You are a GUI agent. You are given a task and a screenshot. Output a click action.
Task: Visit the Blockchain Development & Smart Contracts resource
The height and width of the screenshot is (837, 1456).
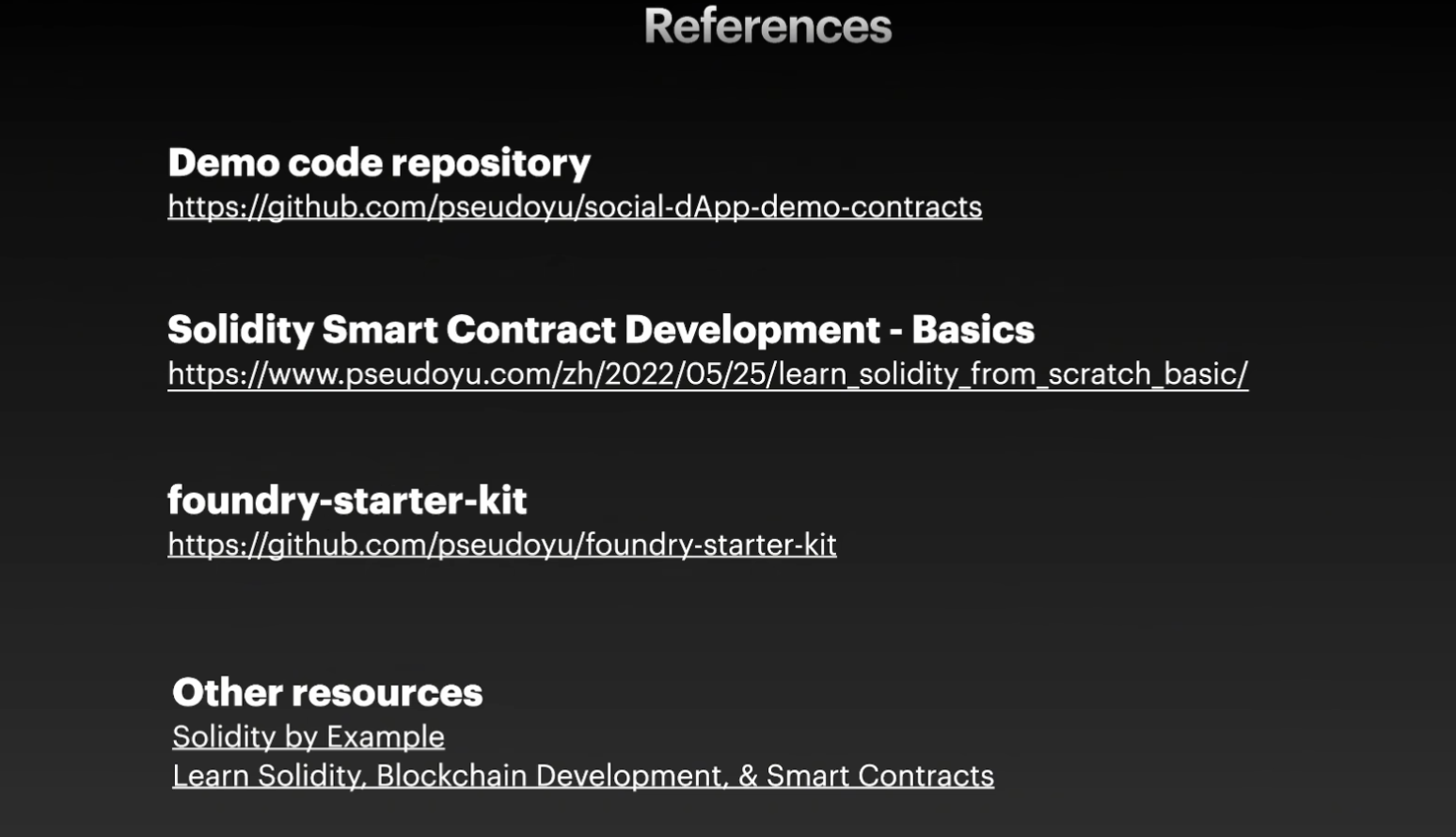[x=582, y=776]
